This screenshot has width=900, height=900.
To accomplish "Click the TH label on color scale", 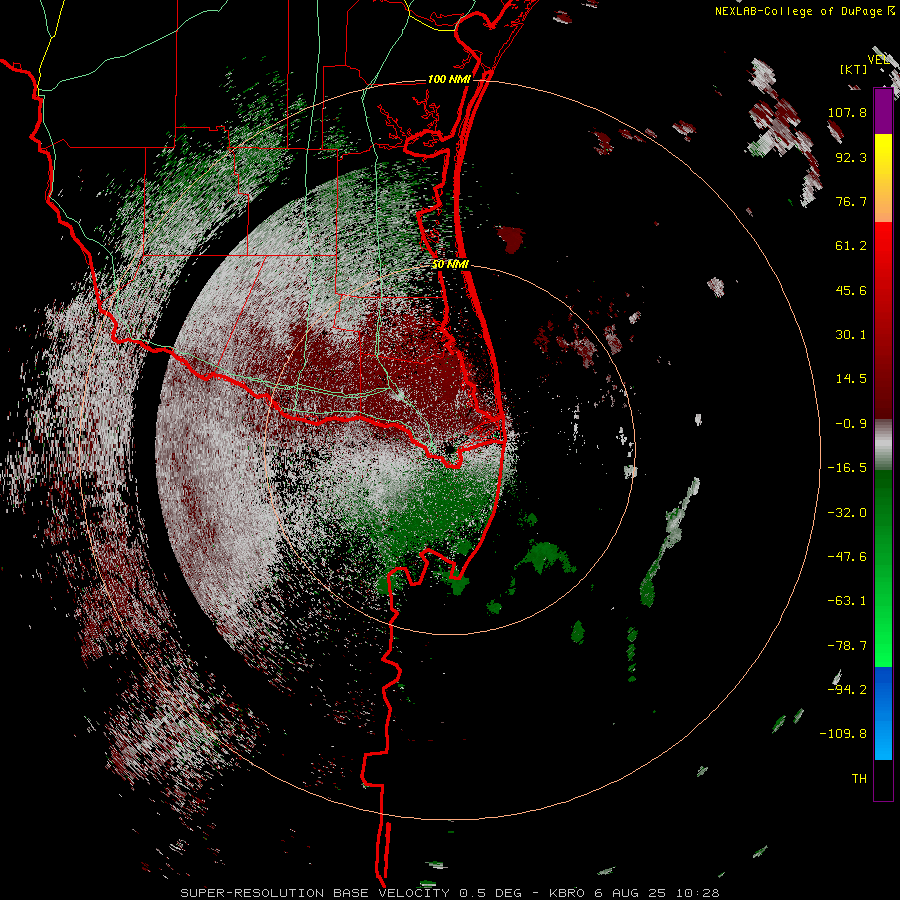I will (859, 779).
